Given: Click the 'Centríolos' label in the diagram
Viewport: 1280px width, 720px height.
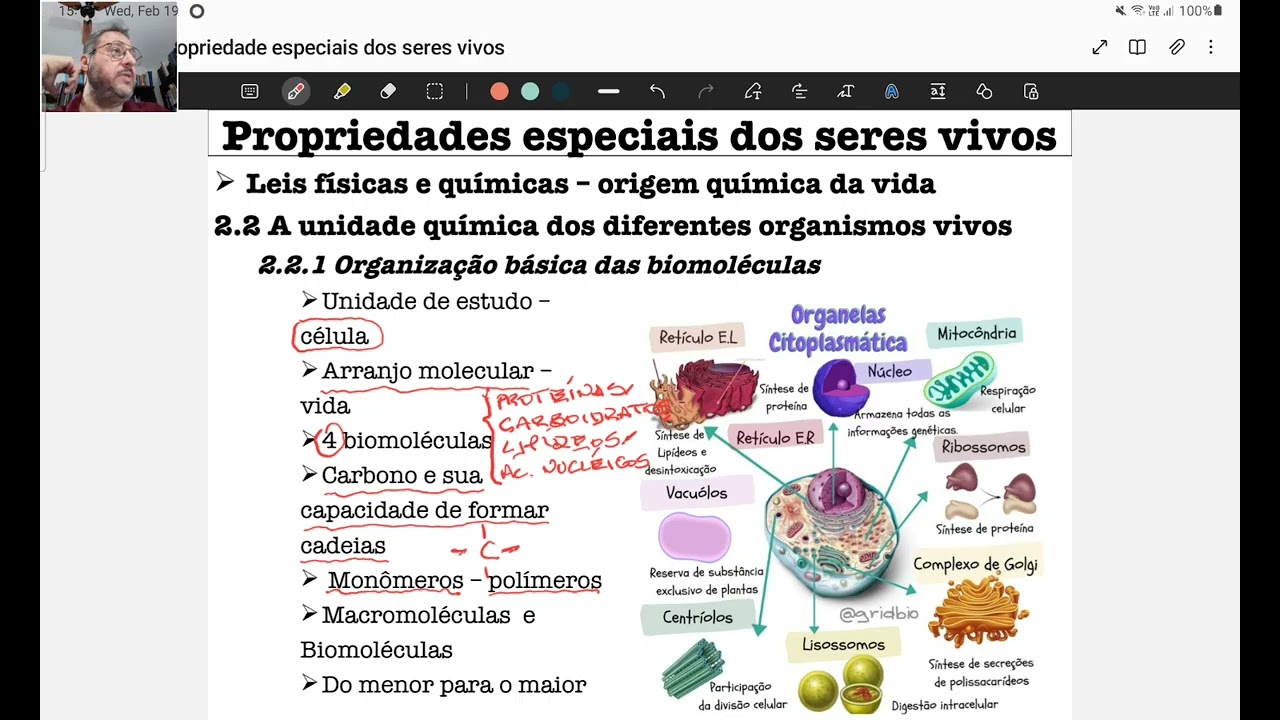Looking at the screenshot, I should pos(697,618).
